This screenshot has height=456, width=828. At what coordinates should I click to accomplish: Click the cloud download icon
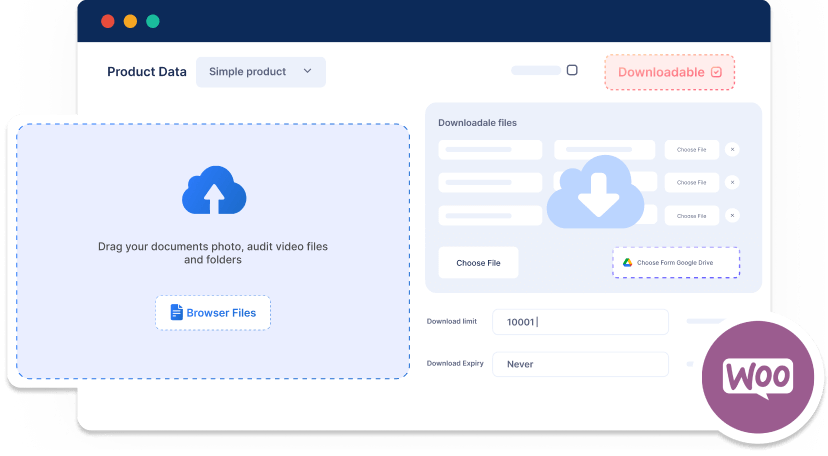point(596,192)
